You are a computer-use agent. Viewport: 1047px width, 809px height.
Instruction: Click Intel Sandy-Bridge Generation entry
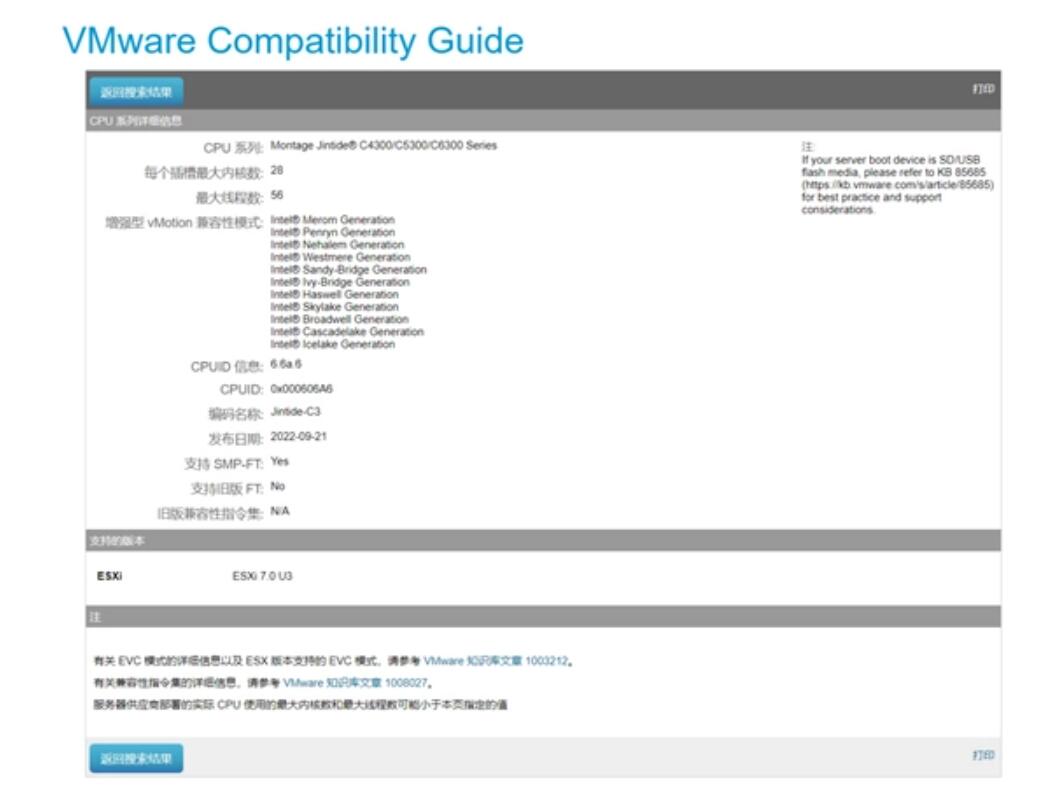[349, 270]
